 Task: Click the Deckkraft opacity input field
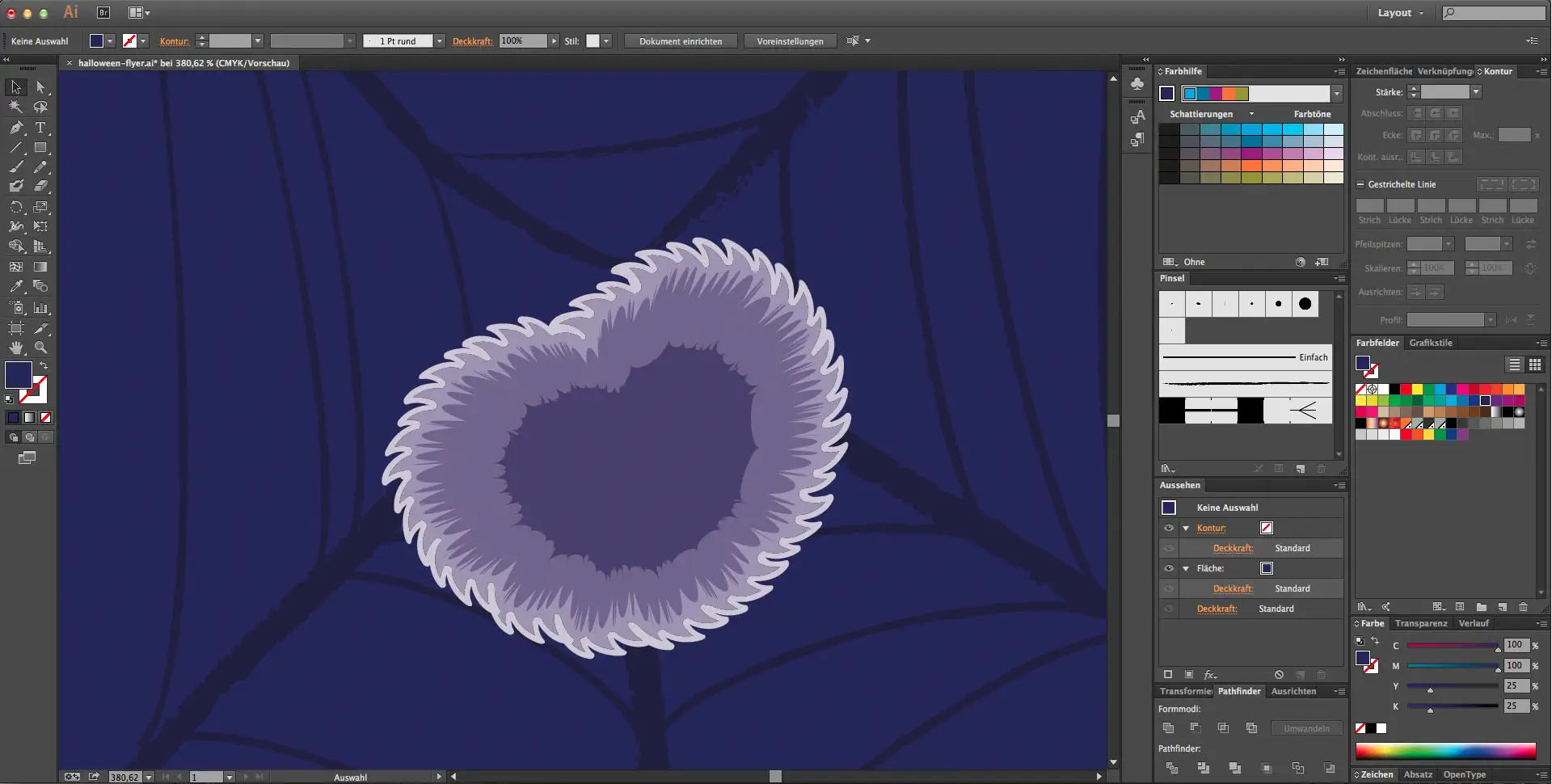click(522, 41)
